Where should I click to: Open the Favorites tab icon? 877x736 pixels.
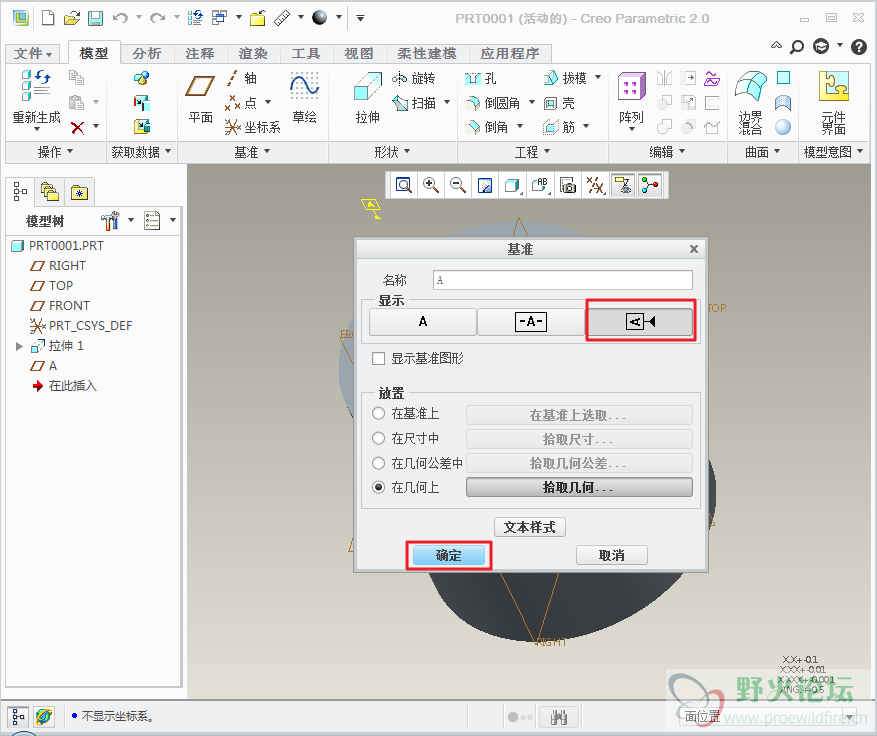click(x=79, y=192)
